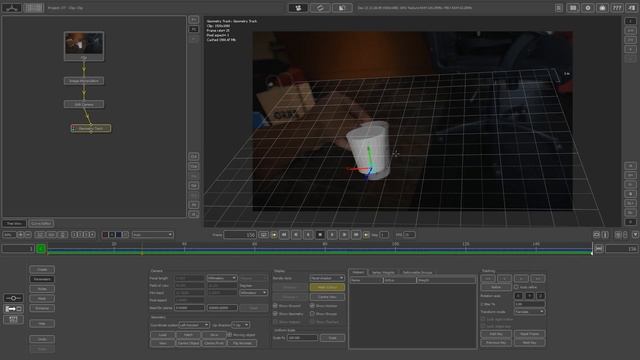Toggle the red channel swatch
Viewport: 640px width, 360px height.
(105, 235)
